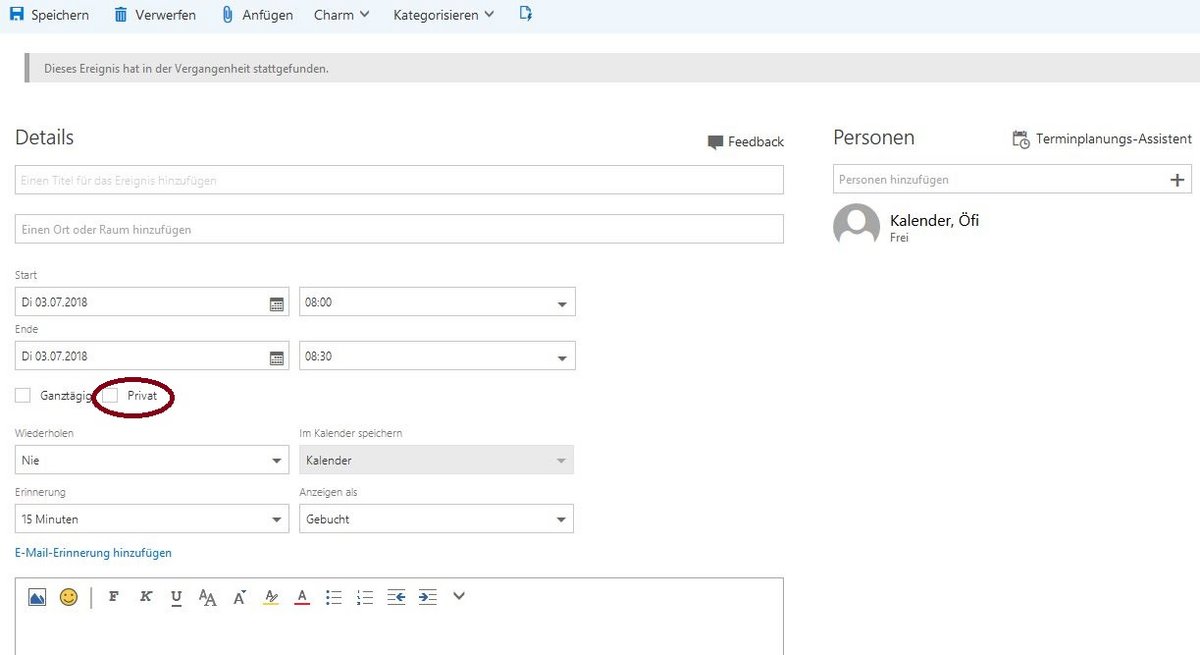Mark the event as Privat
Viewport: 1200px width, 655px height.
[x=110, y=396]
